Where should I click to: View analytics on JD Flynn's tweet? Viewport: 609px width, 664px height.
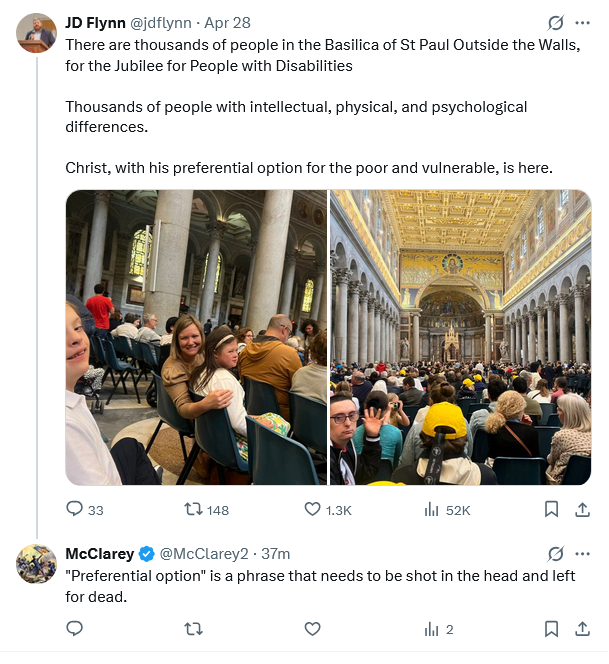click(432, 509)
